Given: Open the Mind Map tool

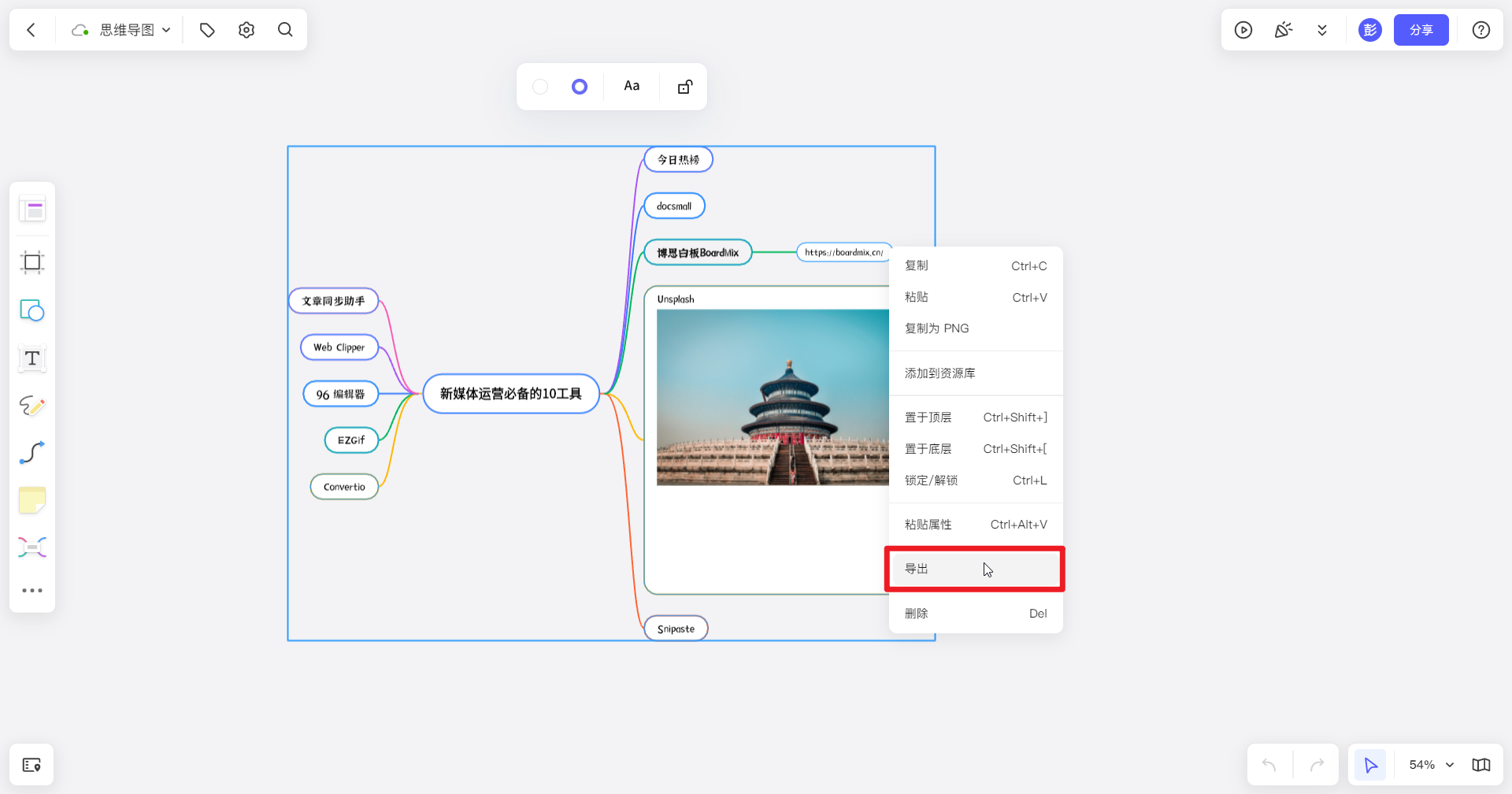Looking at the screenshot, I should (x=31, y=547).
